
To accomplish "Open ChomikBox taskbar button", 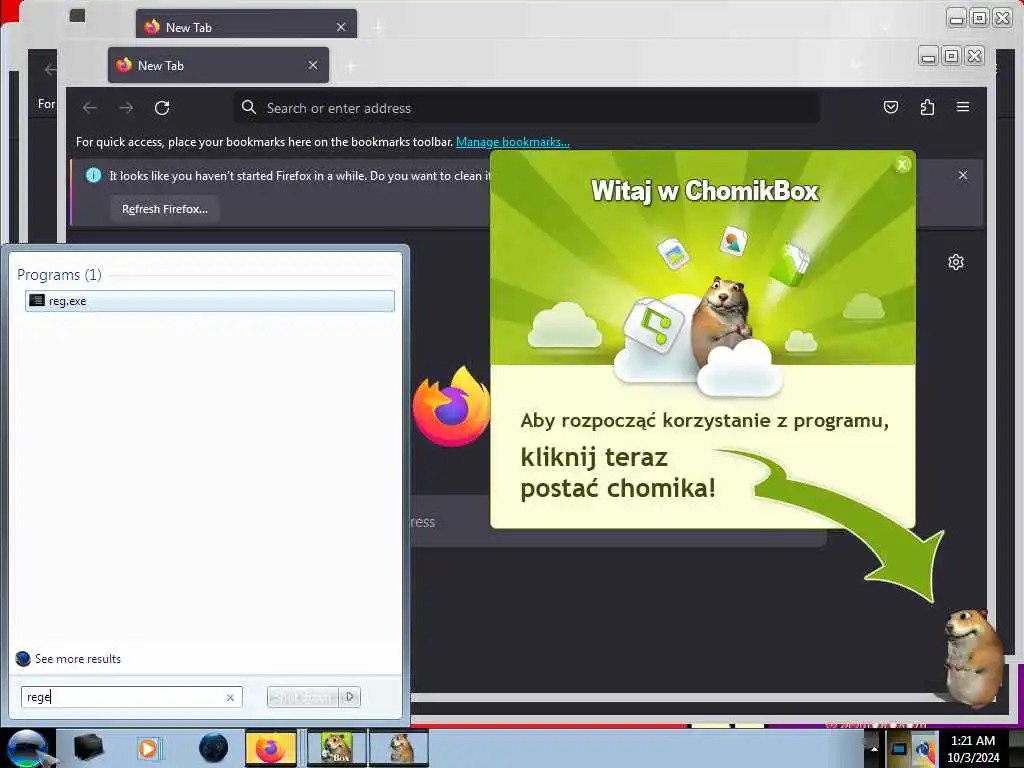I will tap(337, 748).
